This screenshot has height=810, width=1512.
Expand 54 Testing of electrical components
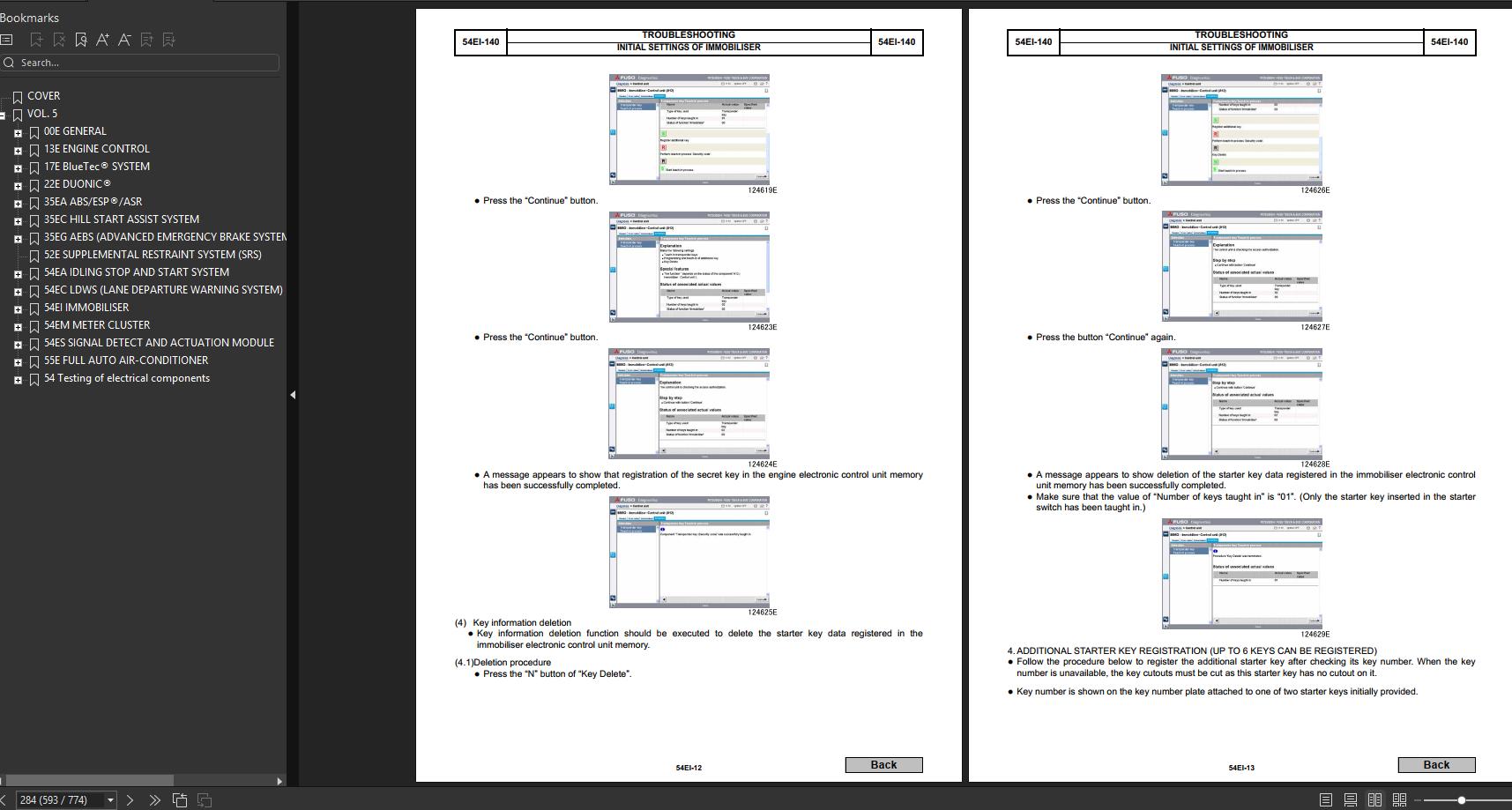pos(18,380)
